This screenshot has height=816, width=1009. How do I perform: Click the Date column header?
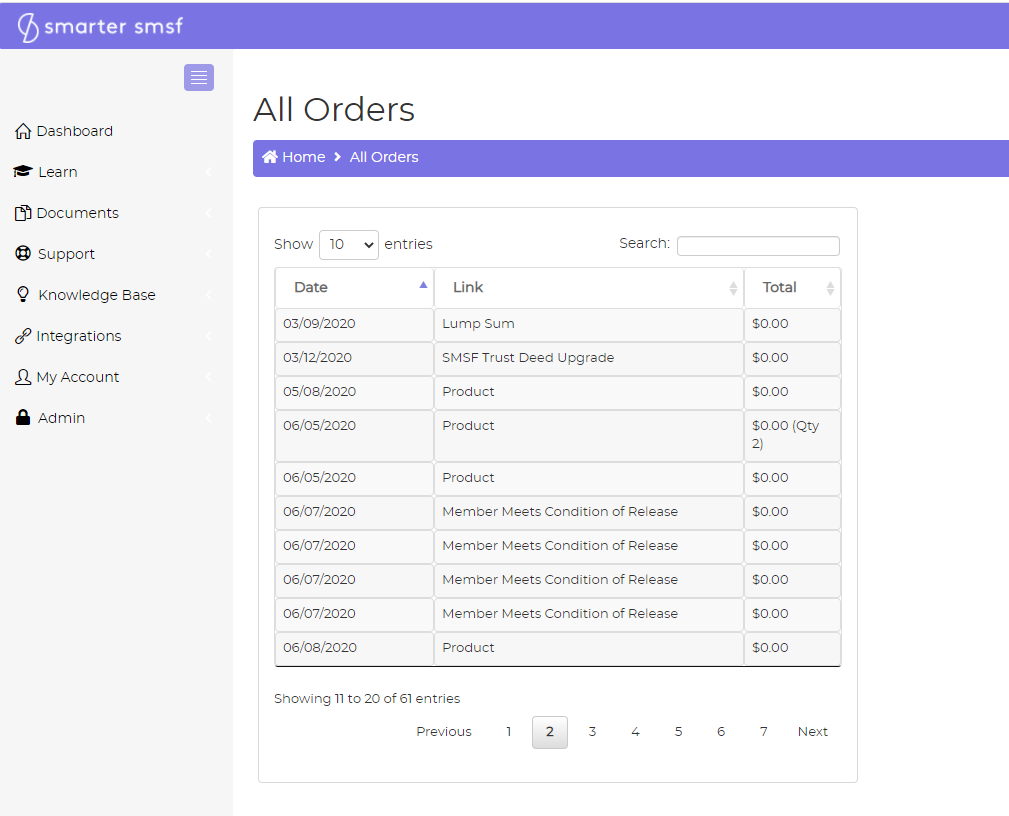[355, 288]
